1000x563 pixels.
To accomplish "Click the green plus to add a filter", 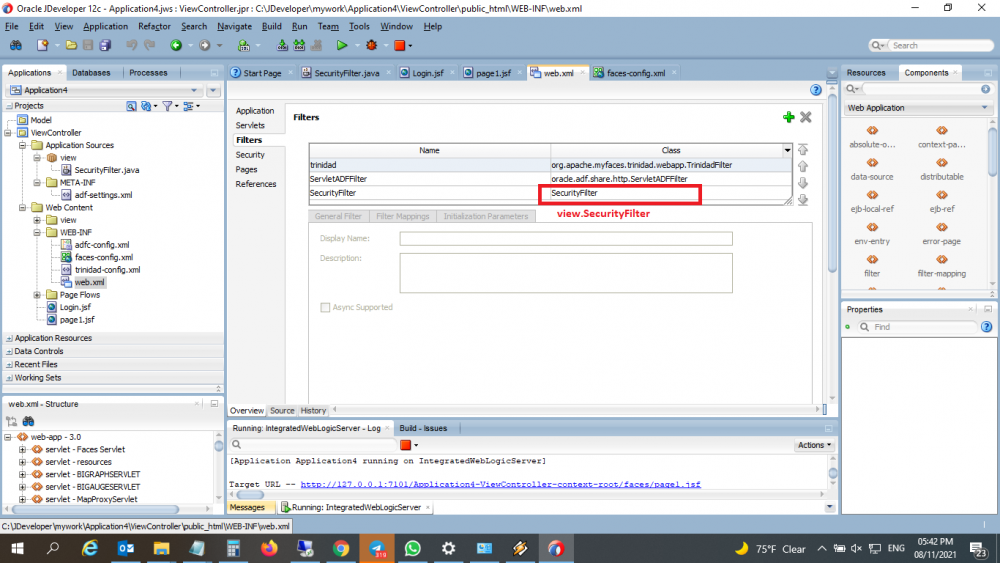I will click(x=789, y=117).
